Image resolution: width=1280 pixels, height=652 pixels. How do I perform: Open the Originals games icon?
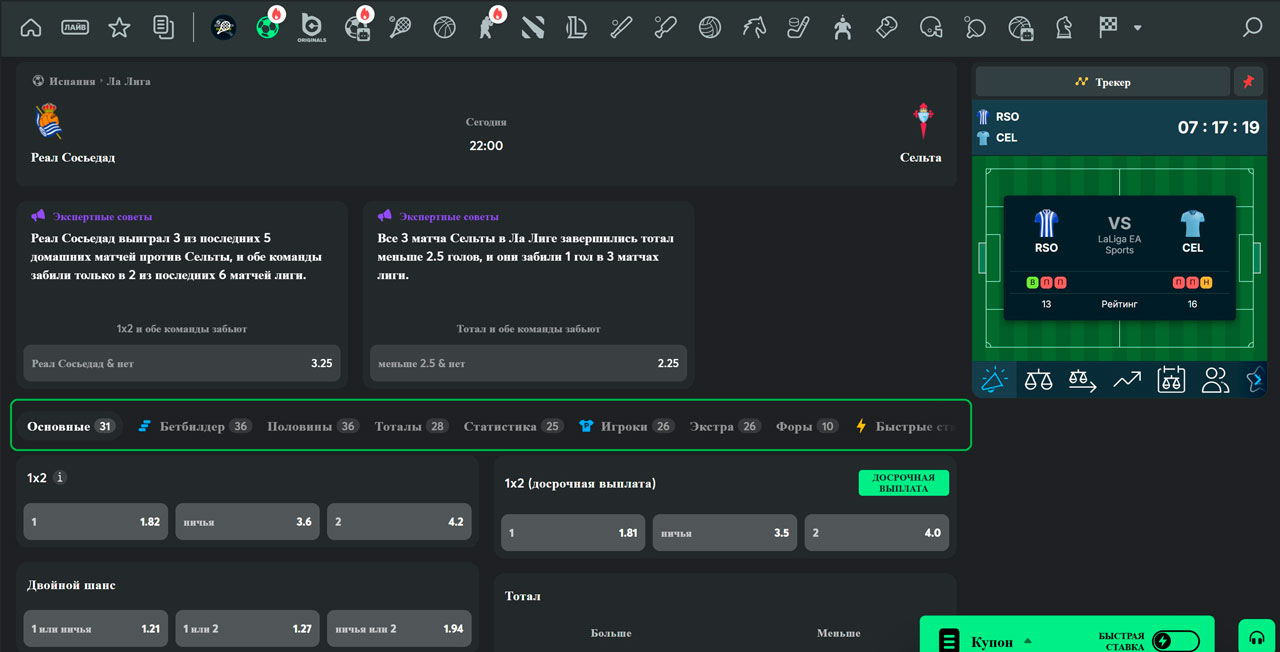312,28
